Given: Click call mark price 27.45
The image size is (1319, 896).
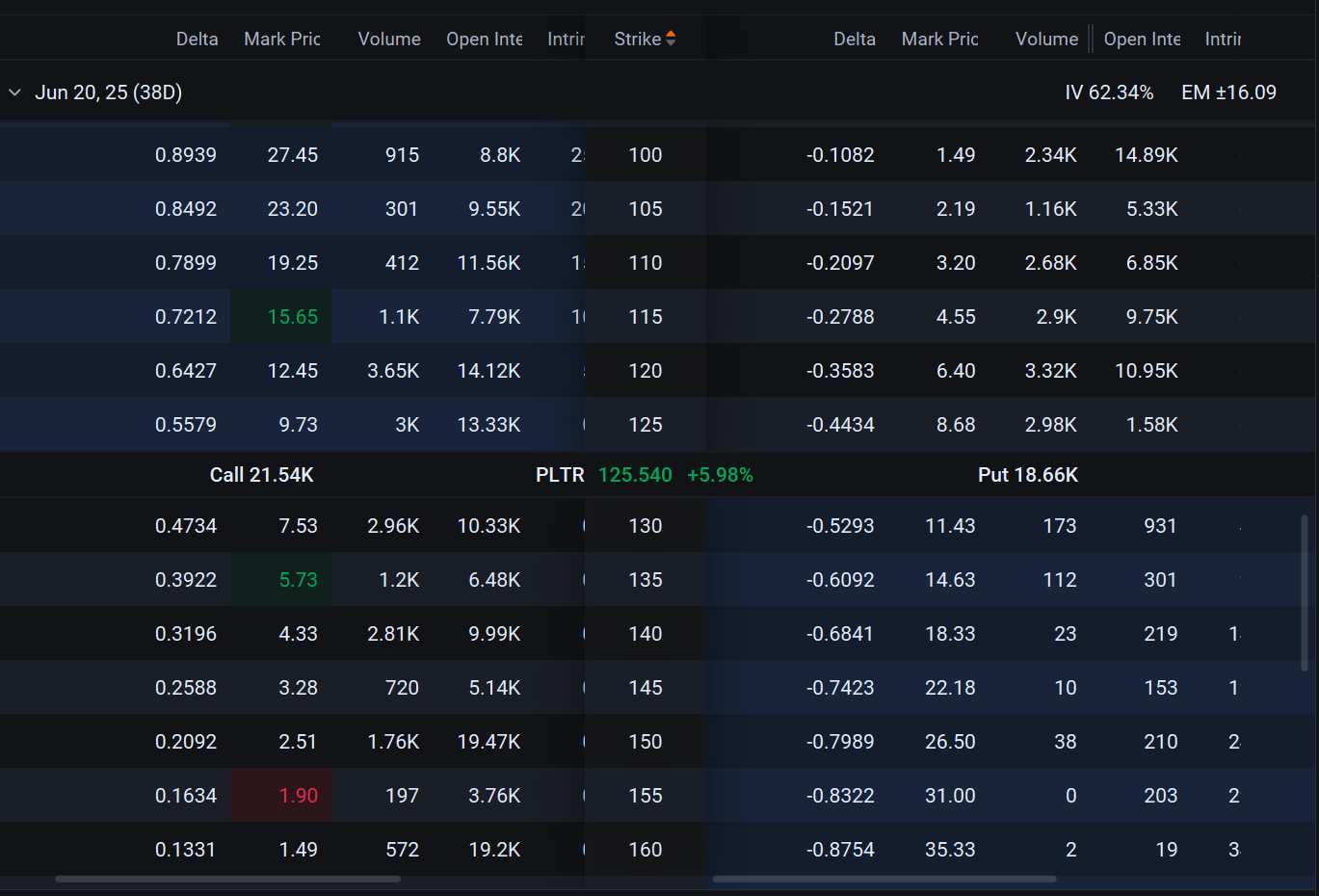Looking at the screenshot, I should (293, 155).
